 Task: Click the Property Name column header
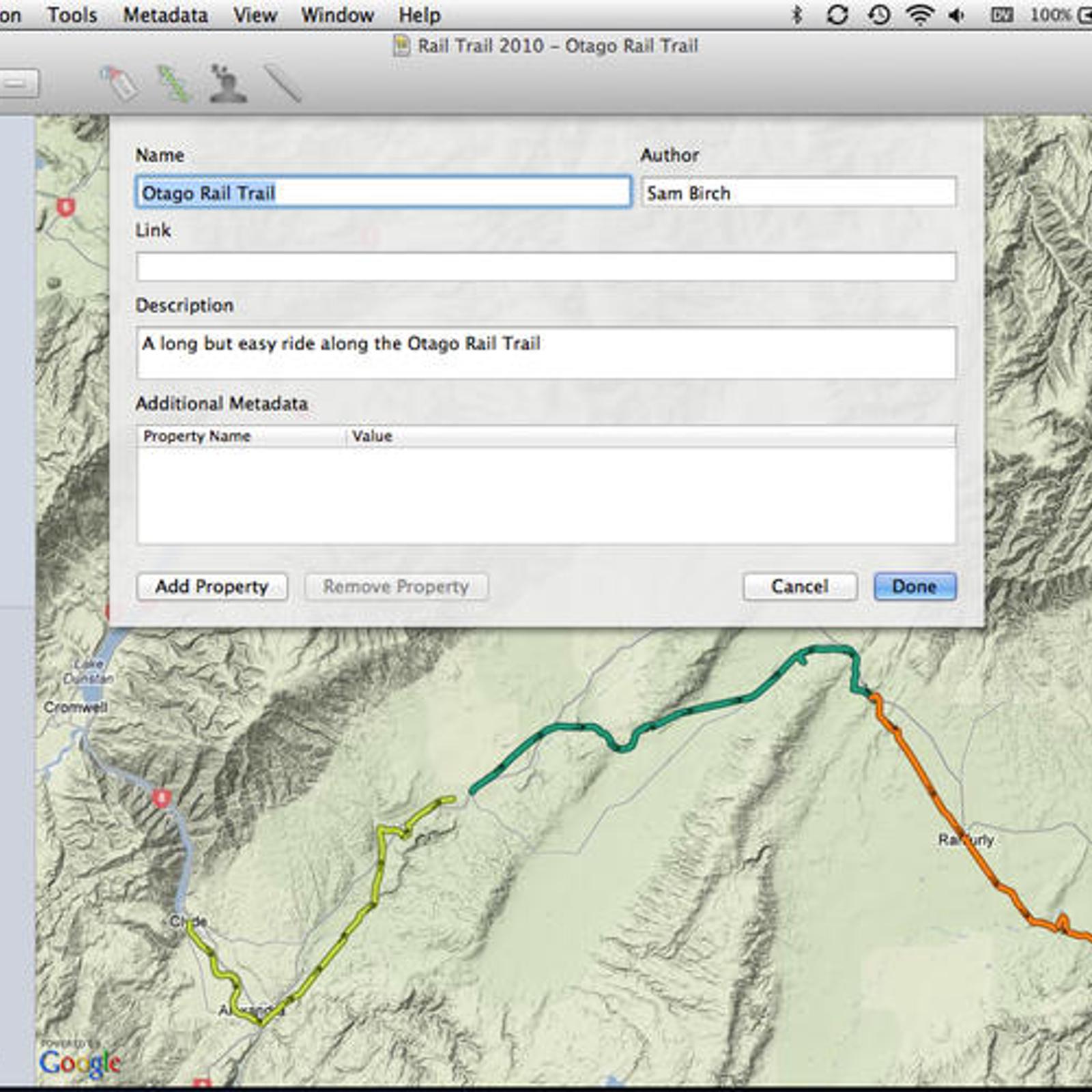tap(242, 436)
